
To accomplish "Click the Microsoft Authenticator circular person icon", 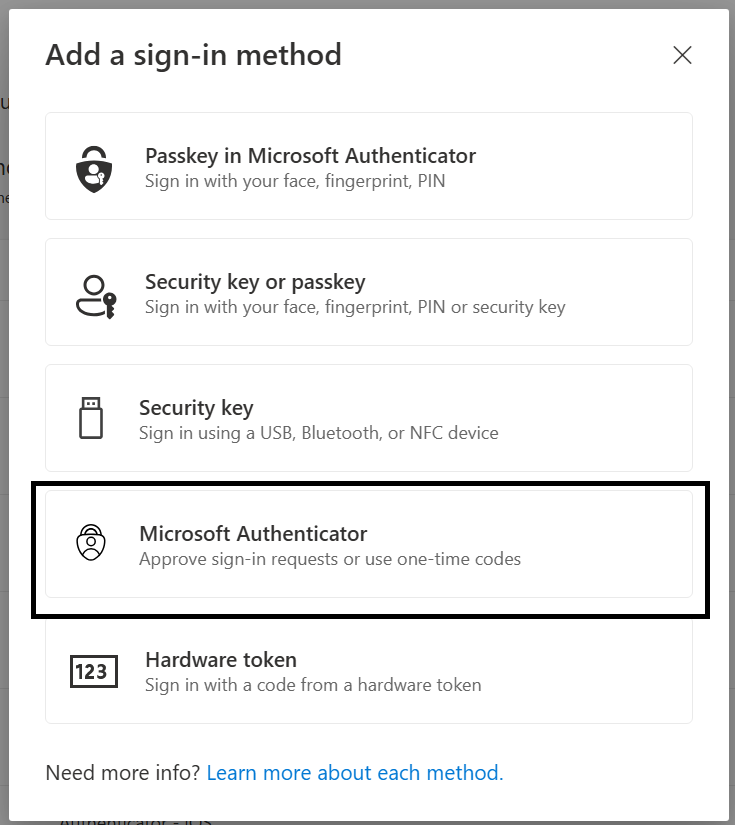I will (93, 544).
